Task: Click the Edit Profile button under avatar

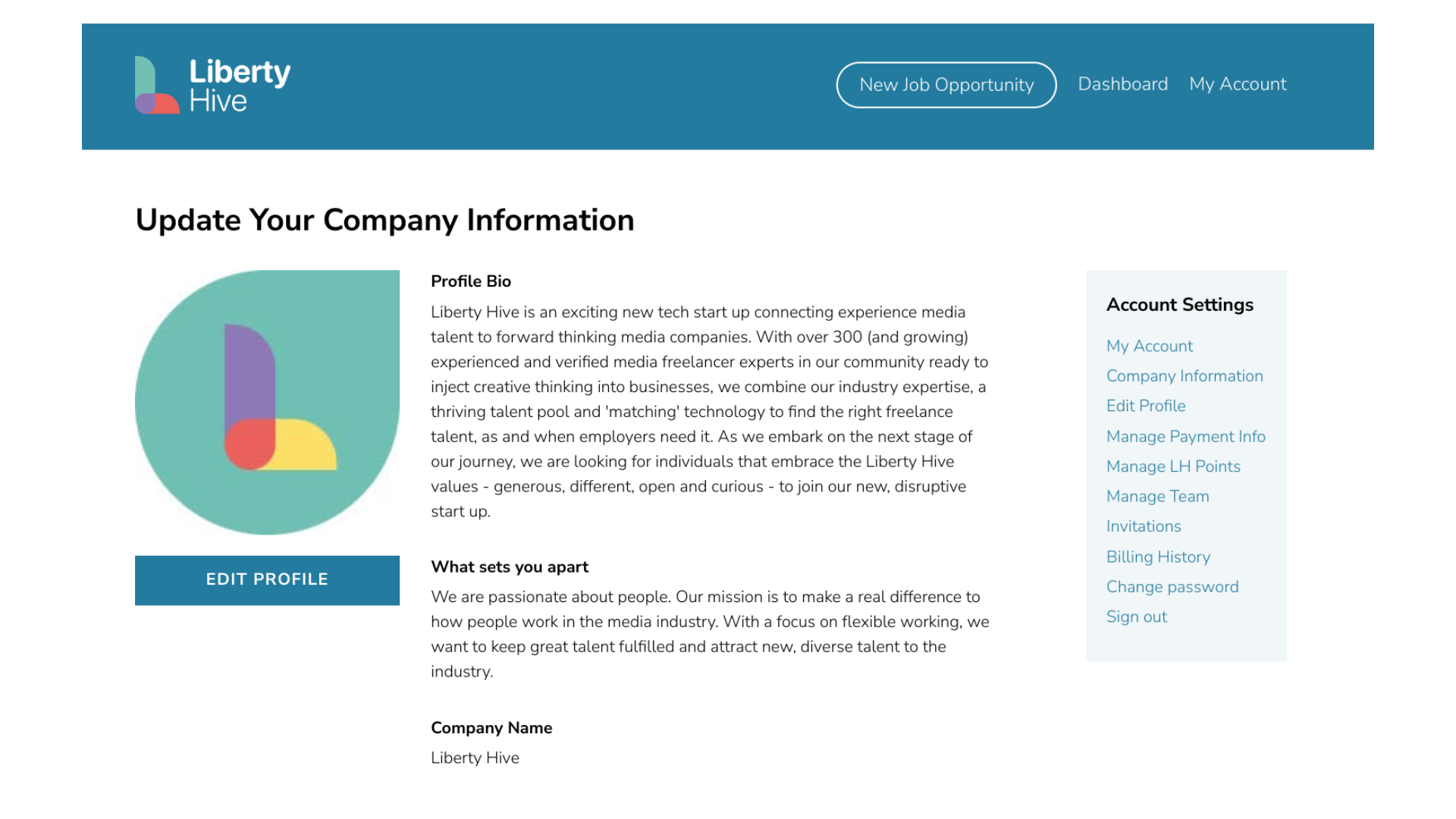Action: coord(267,580)
